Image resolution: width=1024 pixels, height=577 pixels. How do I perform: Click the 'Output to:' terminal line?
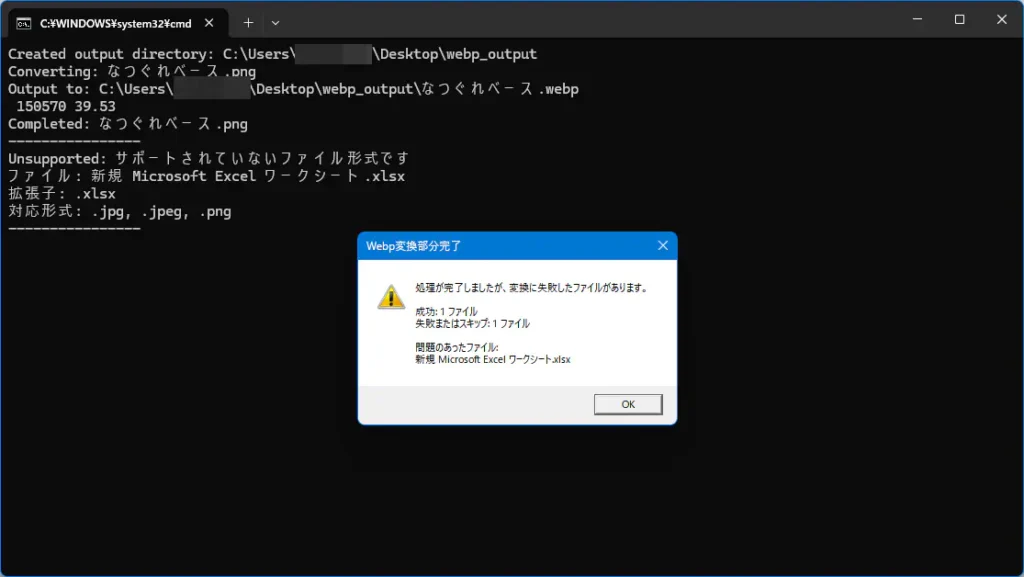293,89
